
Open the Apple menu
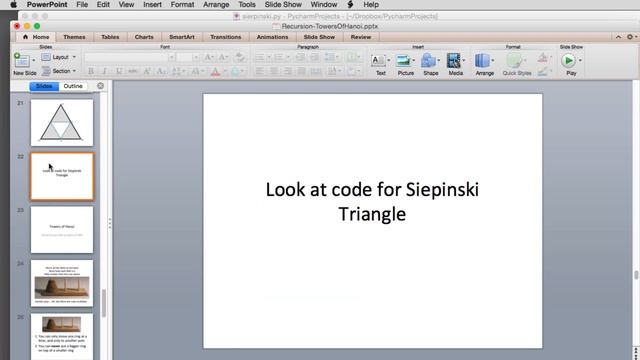13,4
